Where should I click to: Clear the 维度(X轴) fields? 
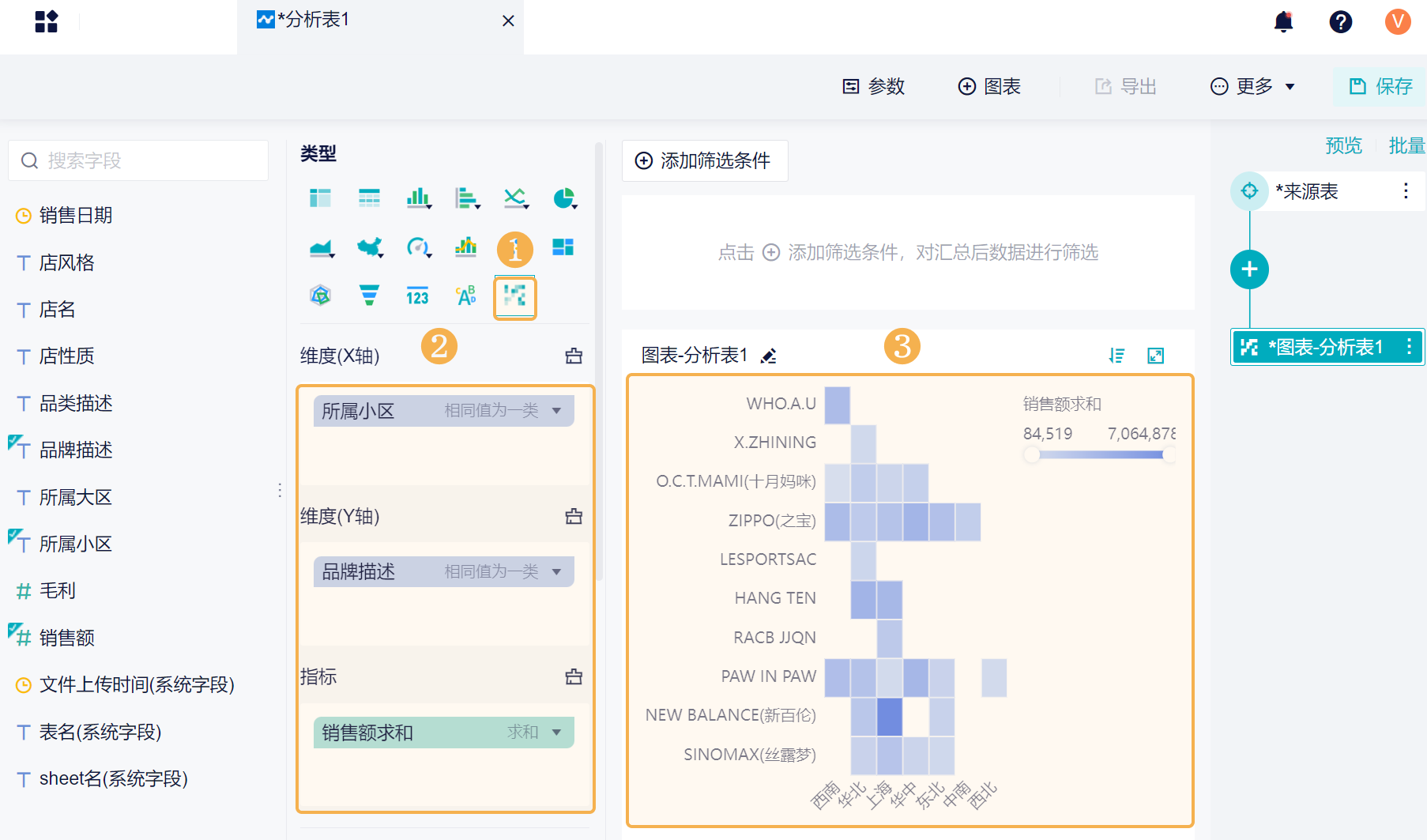pos(574,356)
